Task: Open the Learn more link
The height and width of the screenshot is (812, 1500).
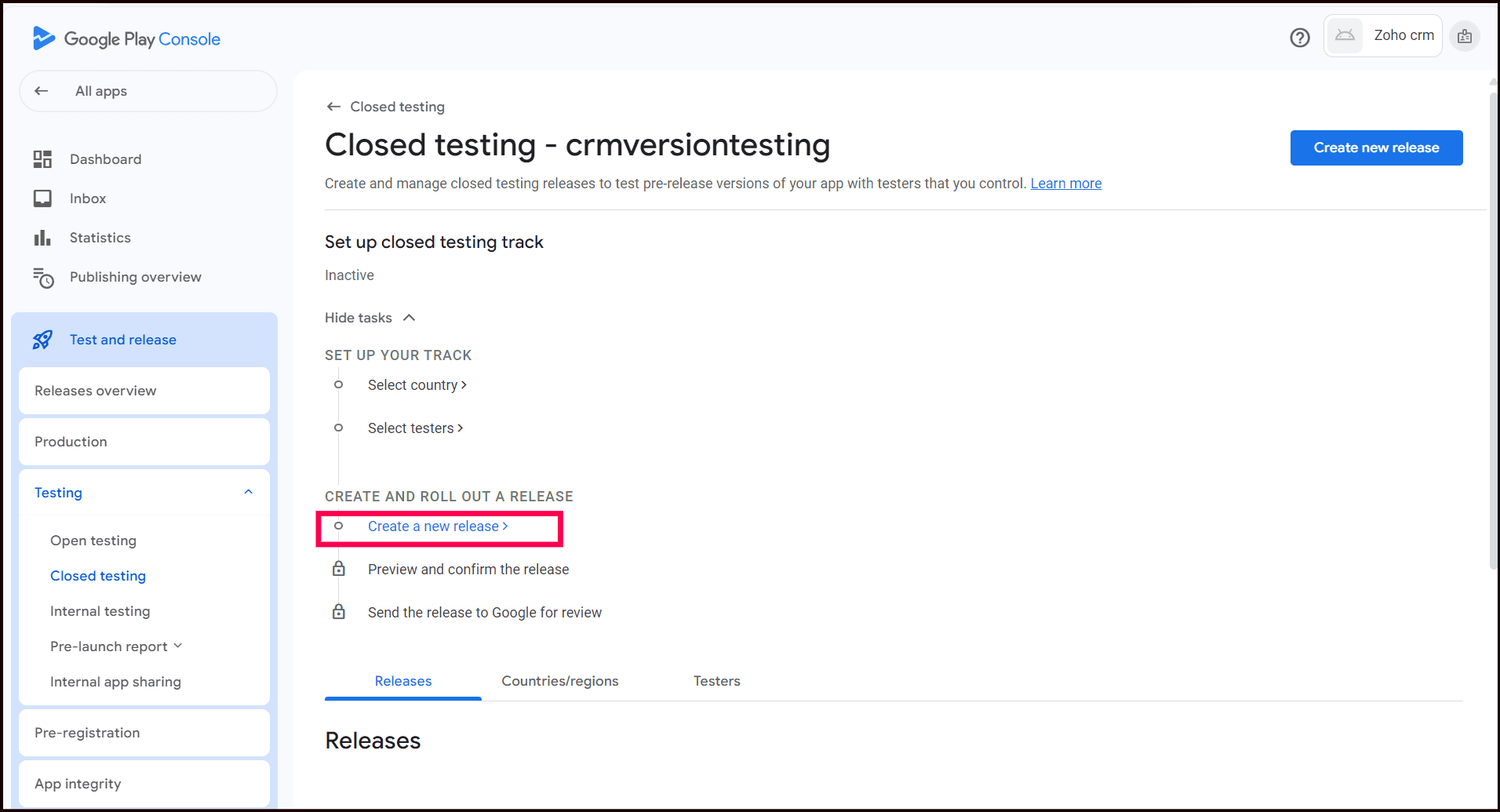Action: pos(1065,184)
